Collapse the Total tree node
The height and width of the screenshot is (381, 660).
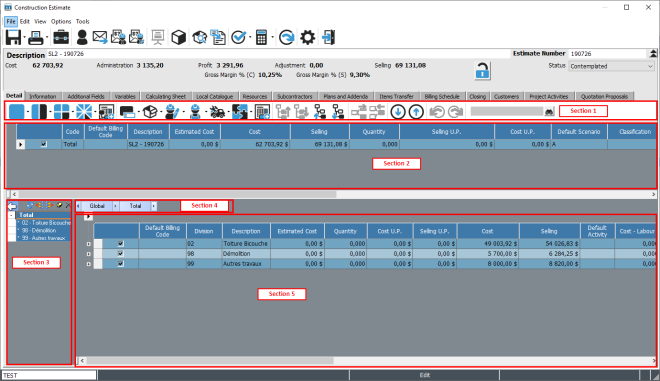point(11,215)
